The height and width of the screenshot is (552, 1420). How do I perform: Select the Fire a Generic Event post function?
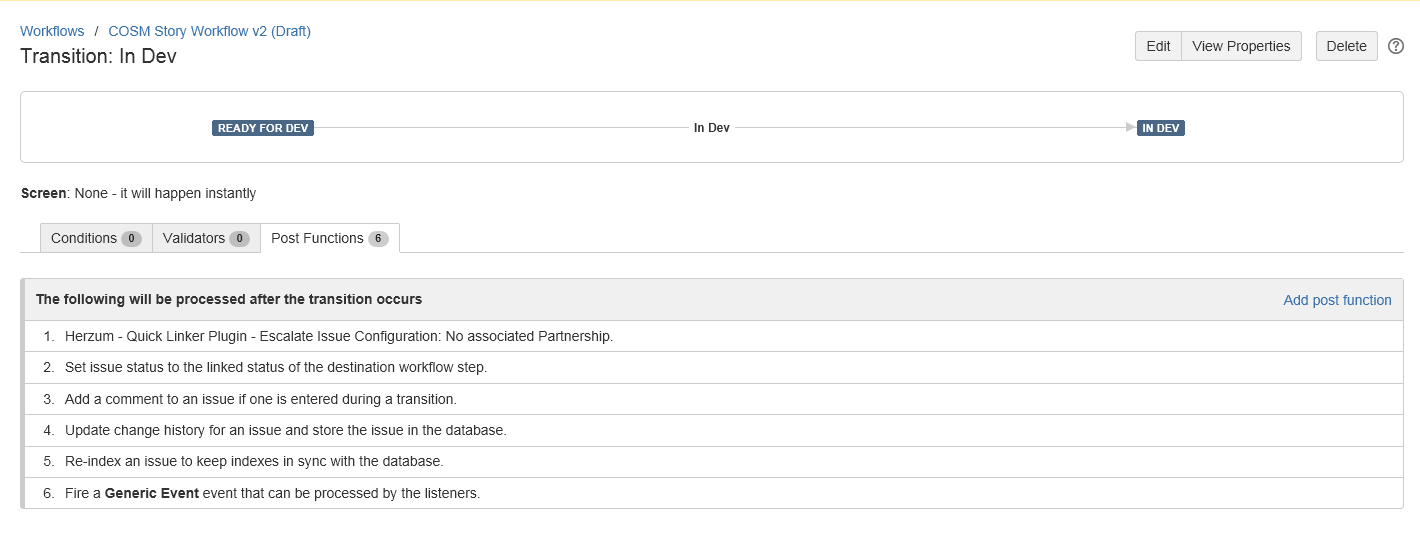click(272, 493)
